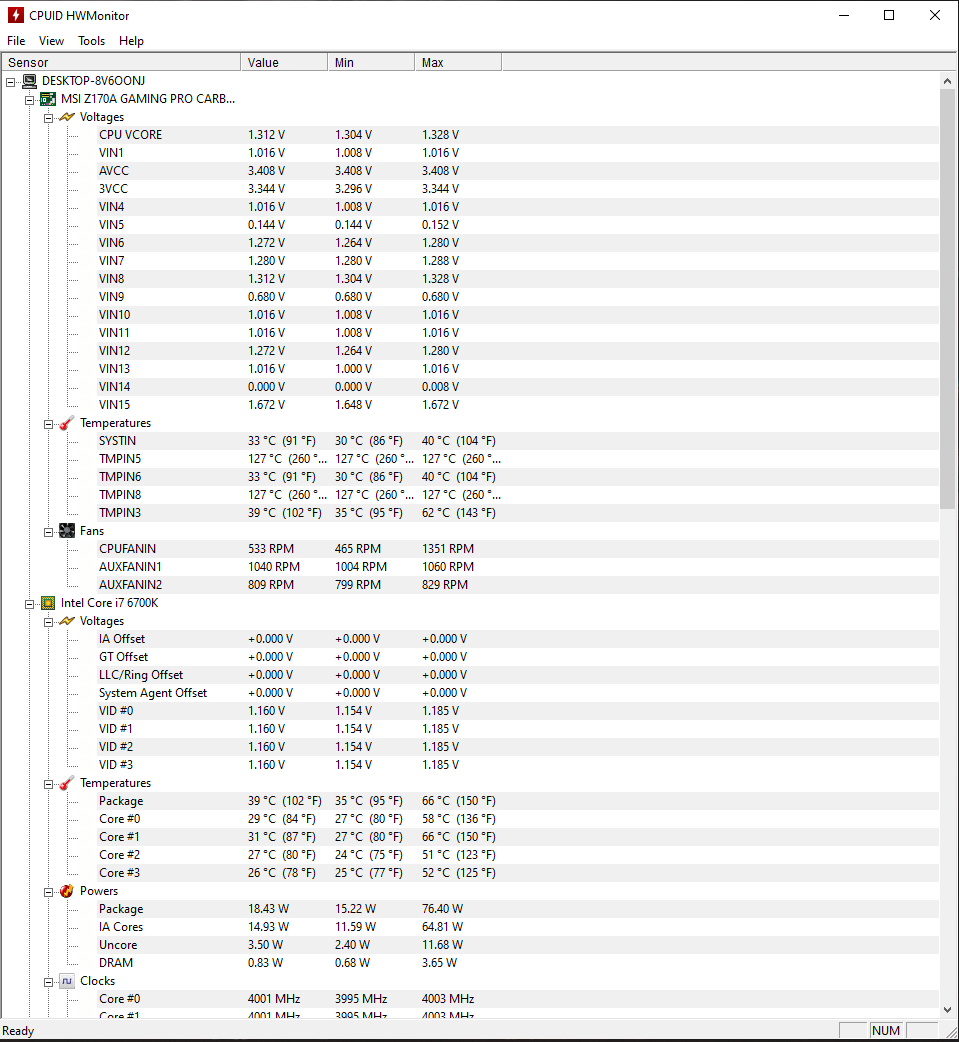The height and width of the screenshot is (1042, 959).
Task: Select the VIN9 voltage row
Action: click(518, 296)
